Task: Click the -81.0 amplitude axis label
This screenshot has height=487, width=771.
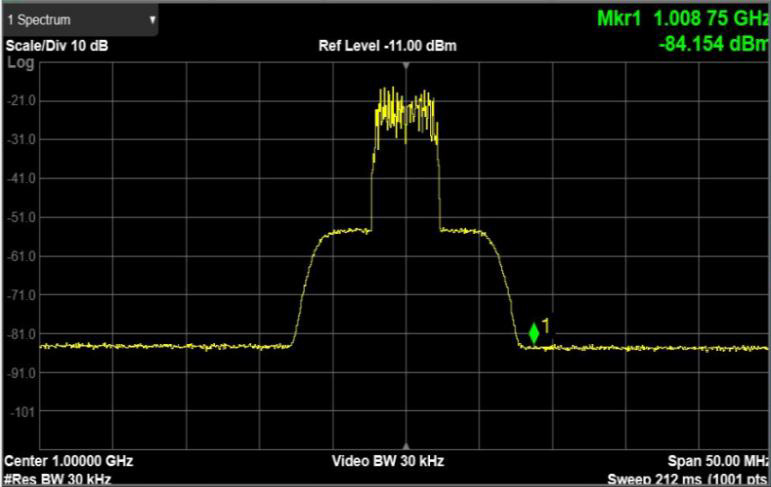Action: click(22, 333)
